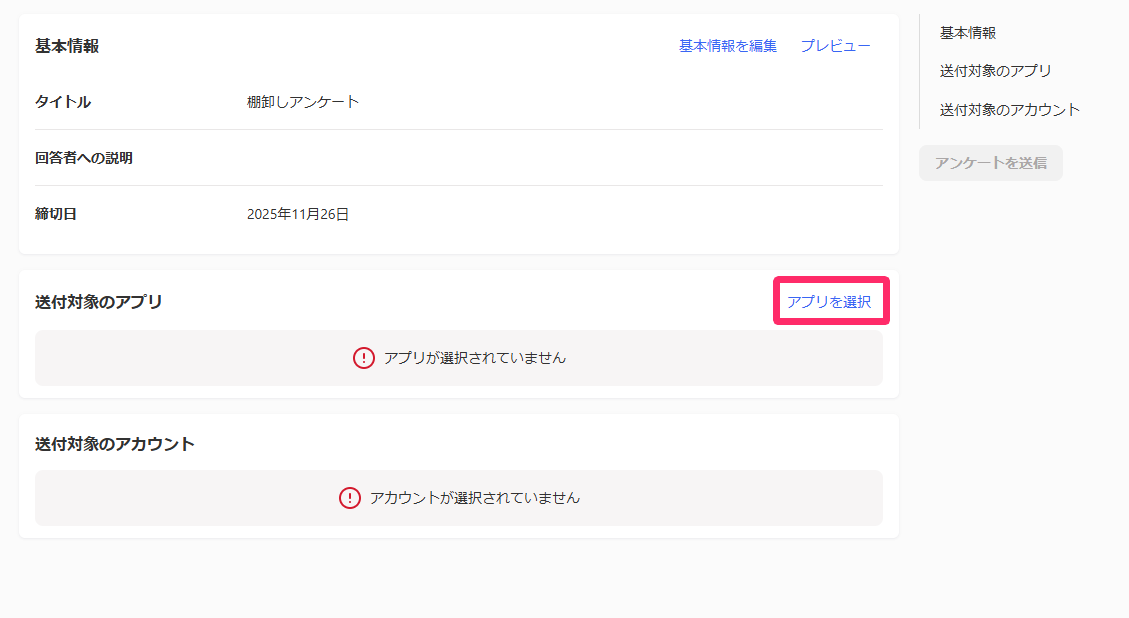
Task: Click the red warning icon for unselected accounts
Action: tap(350, 498)
